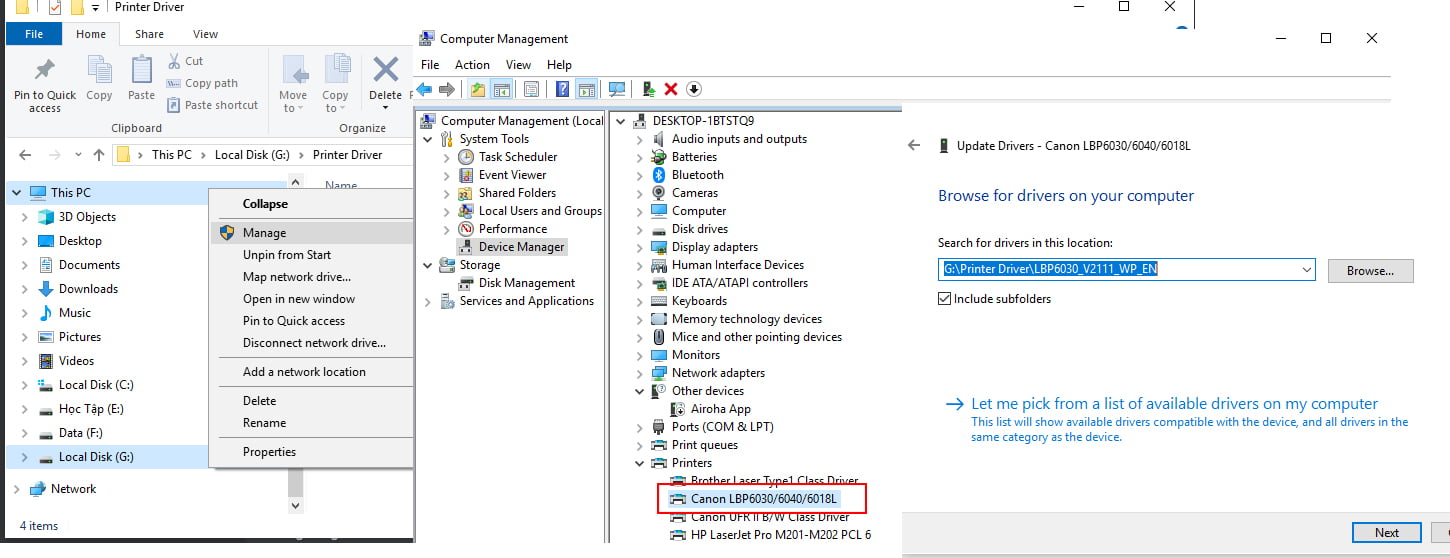Image resolution: width=1450 pixels, height=558 pixels.
Task: Expand the Network node in navigation pane
Action: tap(15, 489)
